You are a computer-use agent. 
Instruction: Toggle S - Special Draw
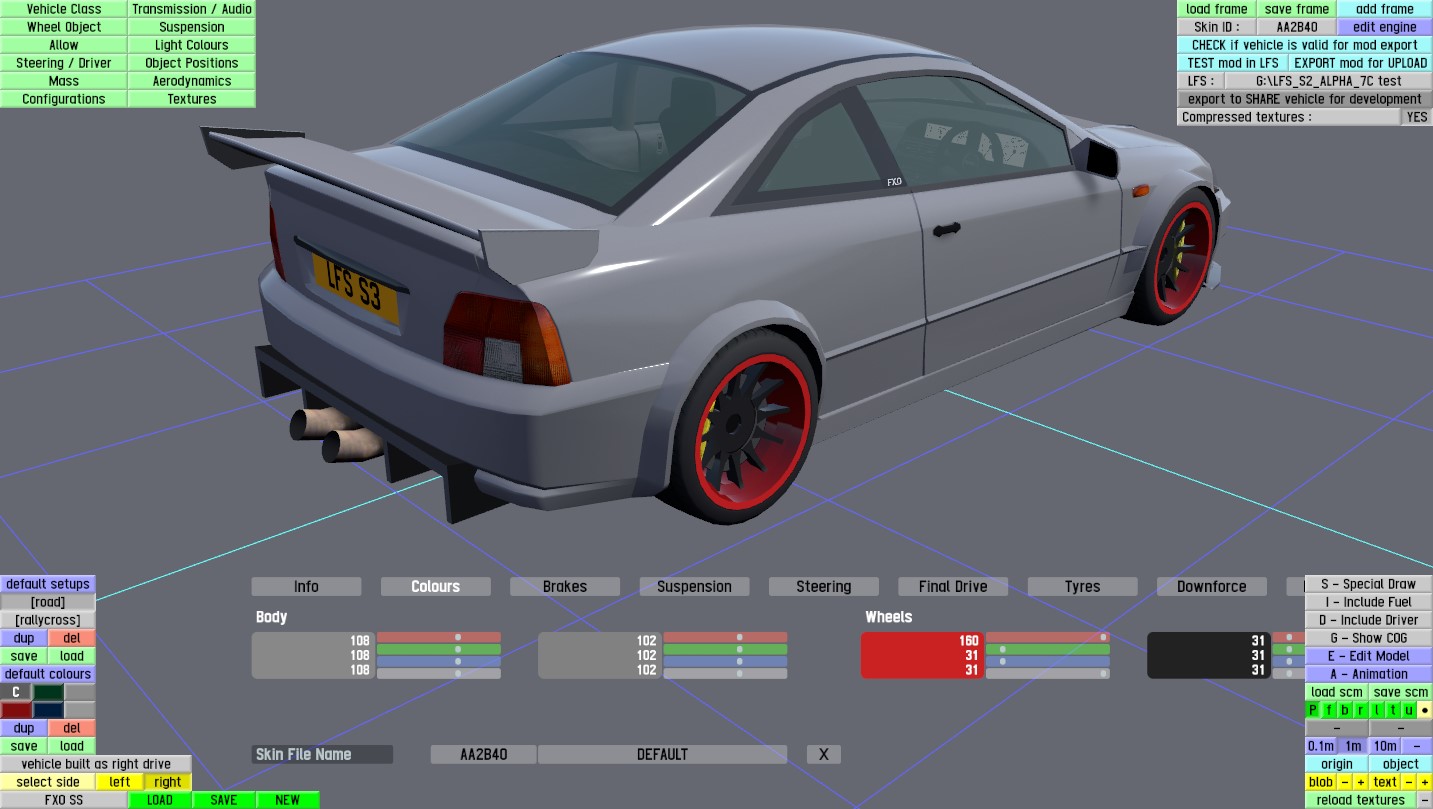coord(1368,584)
